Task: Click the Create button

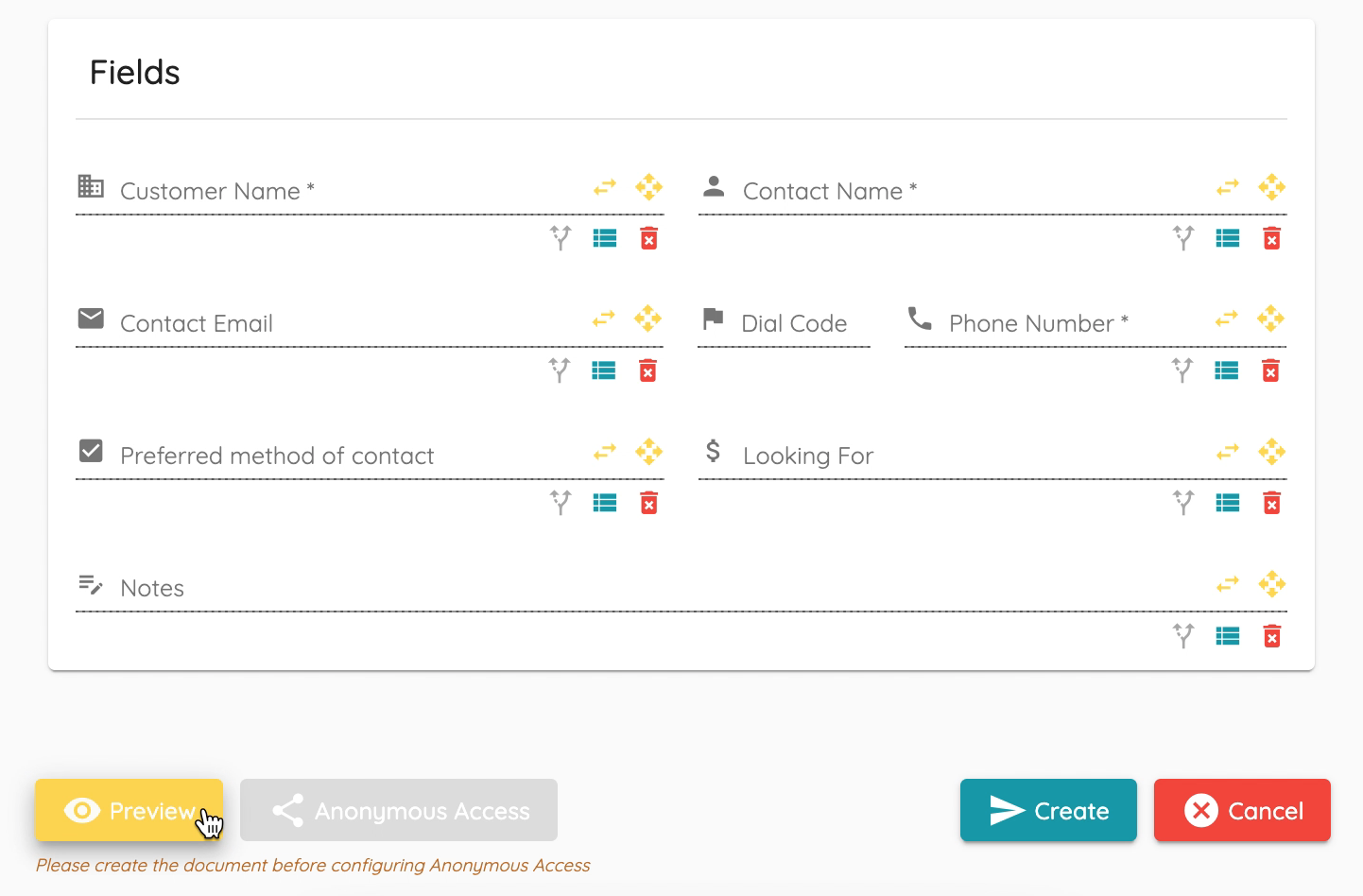Action: (x=1048, y=810)
